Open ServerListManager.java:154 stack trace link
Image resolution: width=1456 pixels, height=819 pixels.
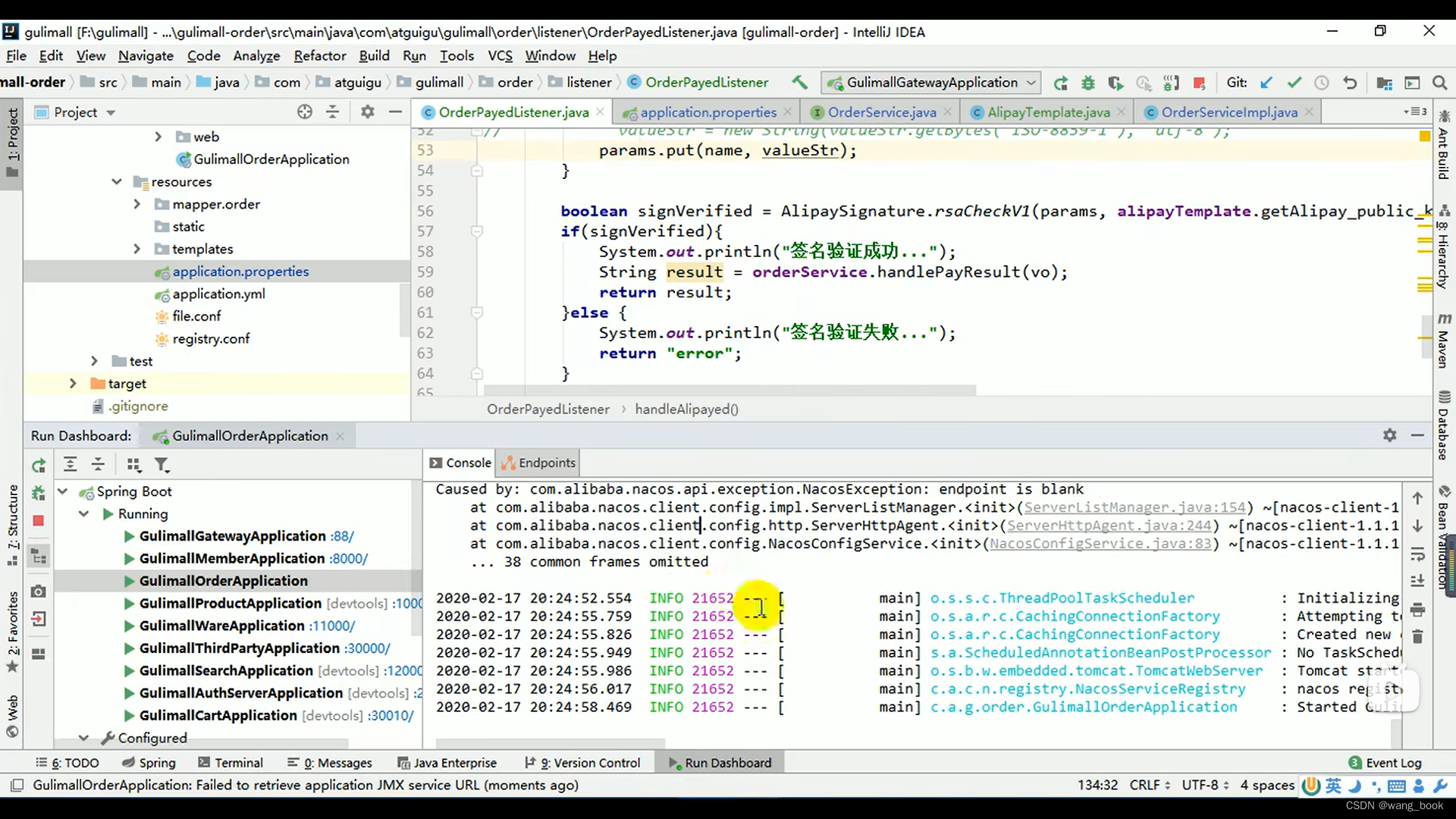[1134, 507]
